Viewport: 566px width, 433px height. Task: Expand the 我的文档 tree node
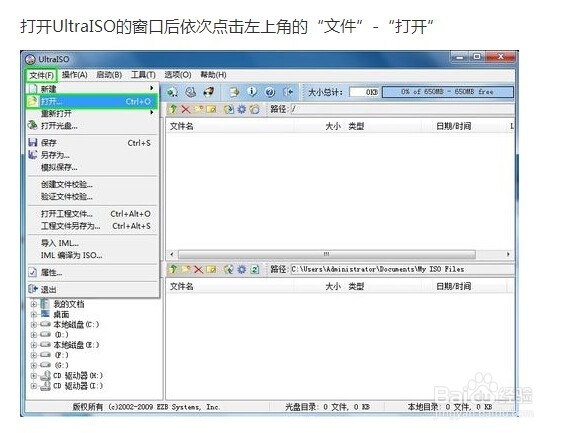click(34, 304)
